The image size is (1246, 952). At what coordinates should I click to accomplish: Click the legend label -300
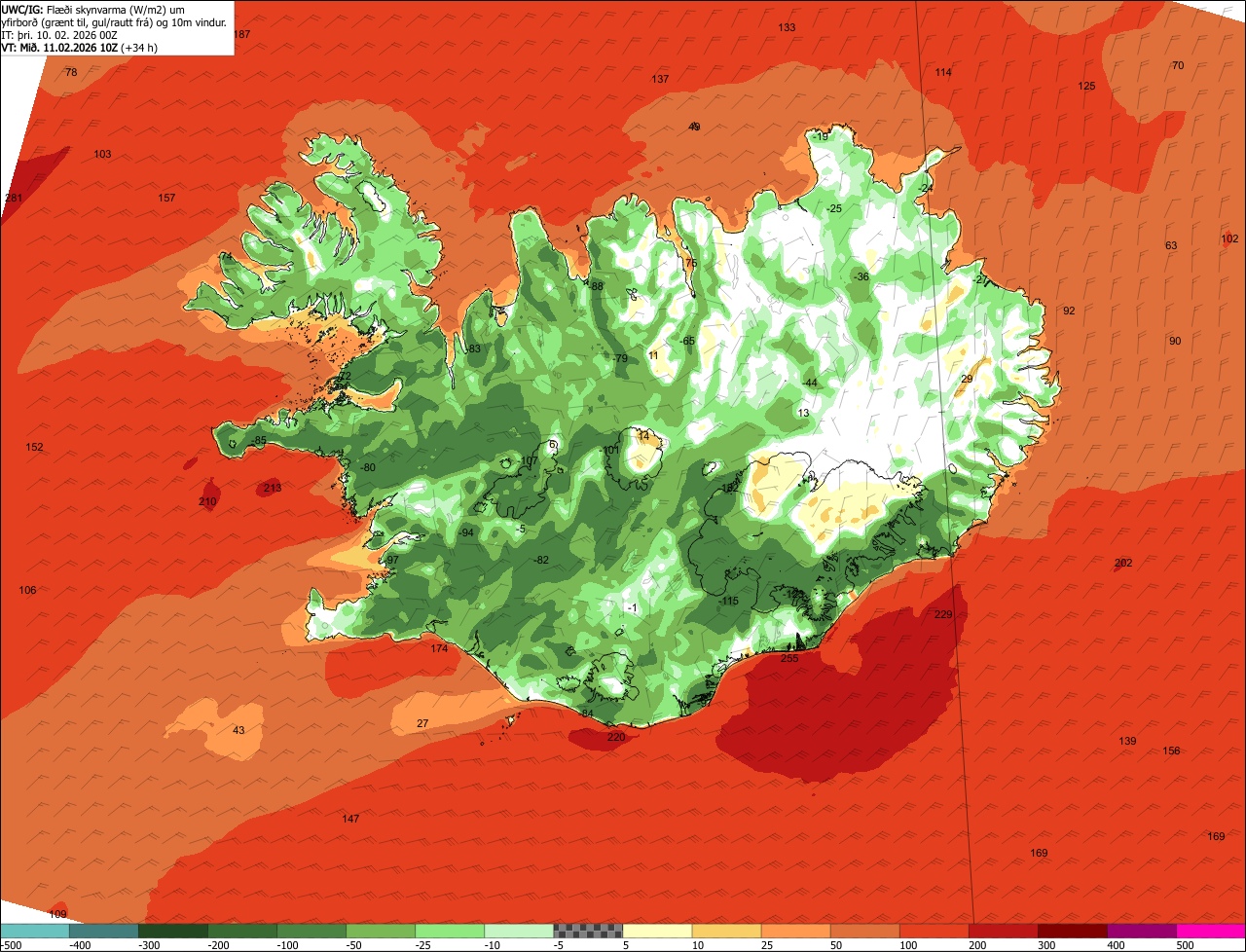pyautogui.click(x=150, y=945)
